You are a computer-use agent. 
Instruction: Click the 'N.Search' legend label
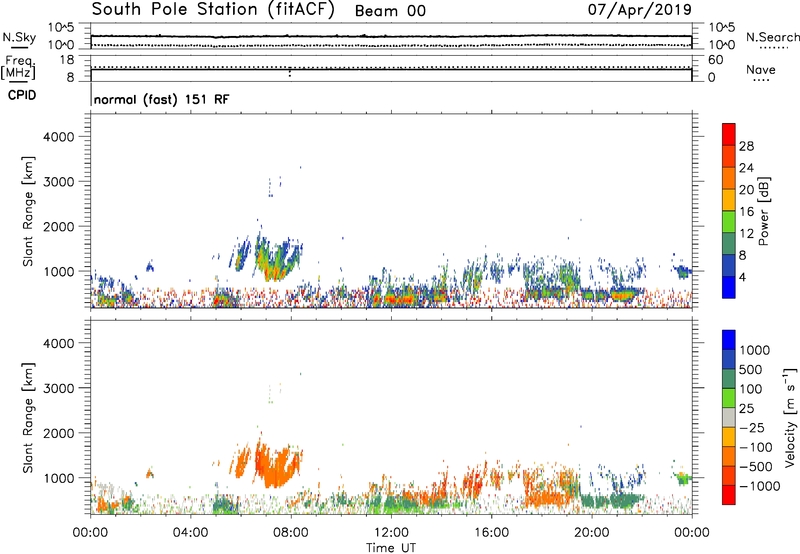pyautogui.click(x=772, y=37)
